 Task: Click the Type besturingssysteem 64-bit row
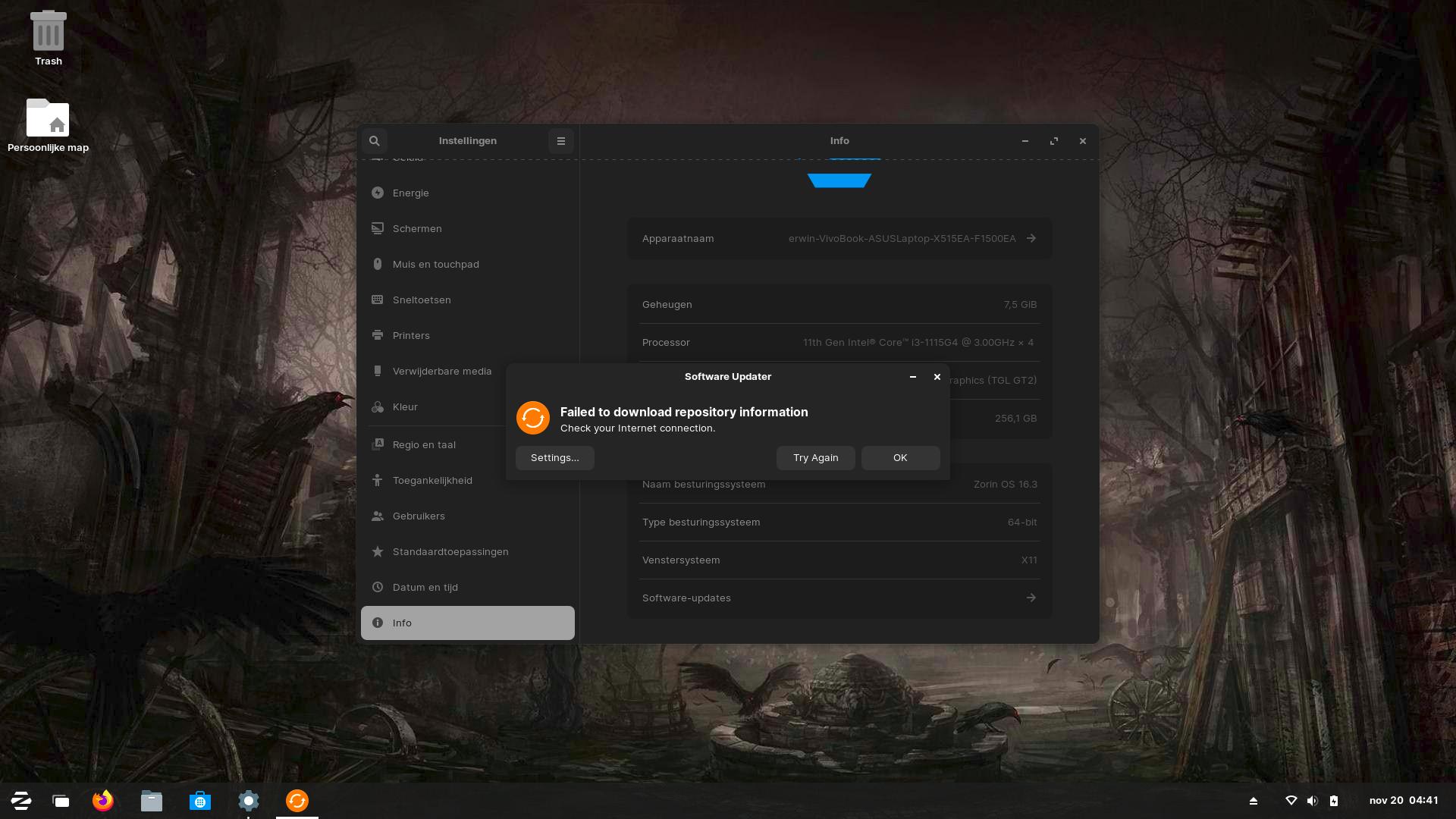839,522
